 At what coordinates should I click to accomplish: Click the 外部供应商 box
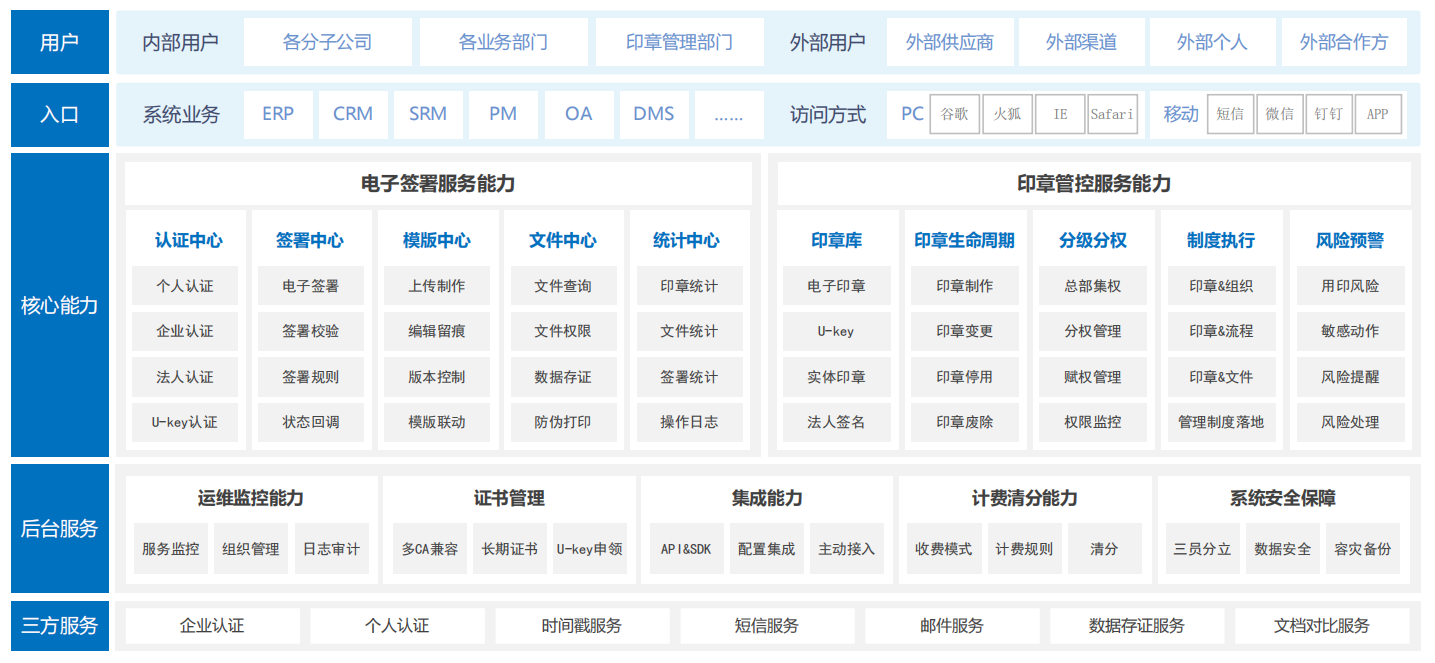tap(949, 42)
